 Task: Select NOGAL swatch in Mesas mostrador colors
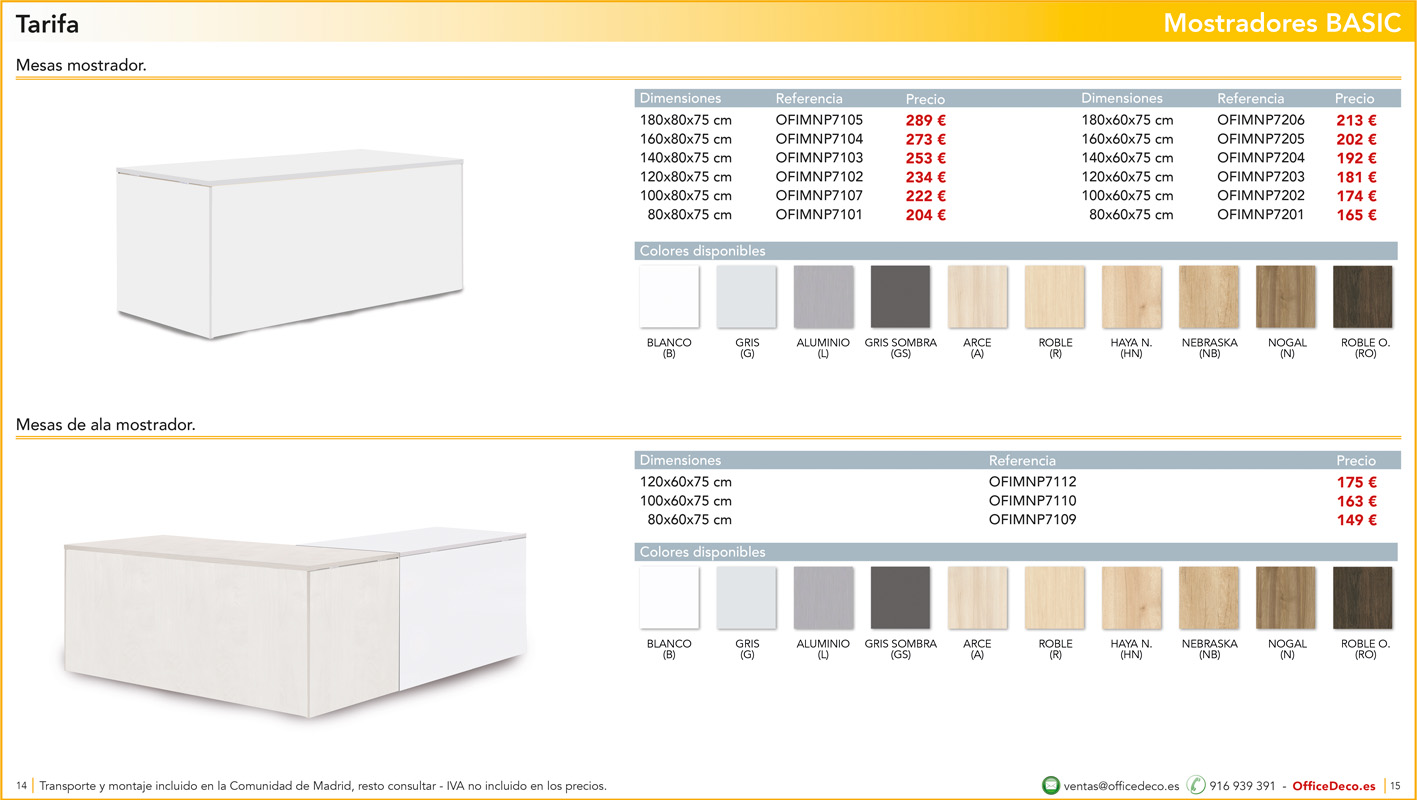tap(1286, 296)
